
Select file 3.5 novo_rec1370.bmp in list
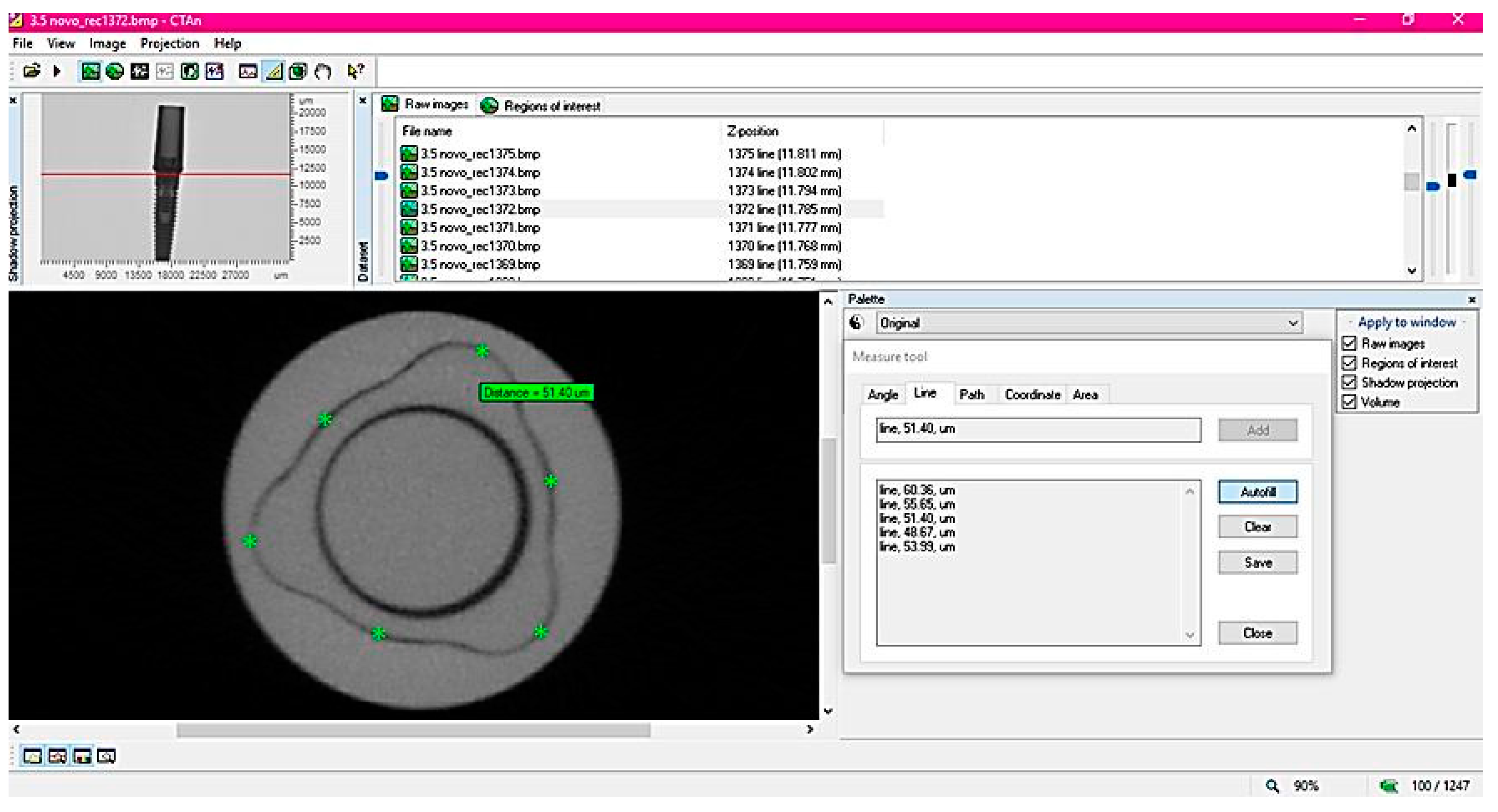click(x=480, y=247)
